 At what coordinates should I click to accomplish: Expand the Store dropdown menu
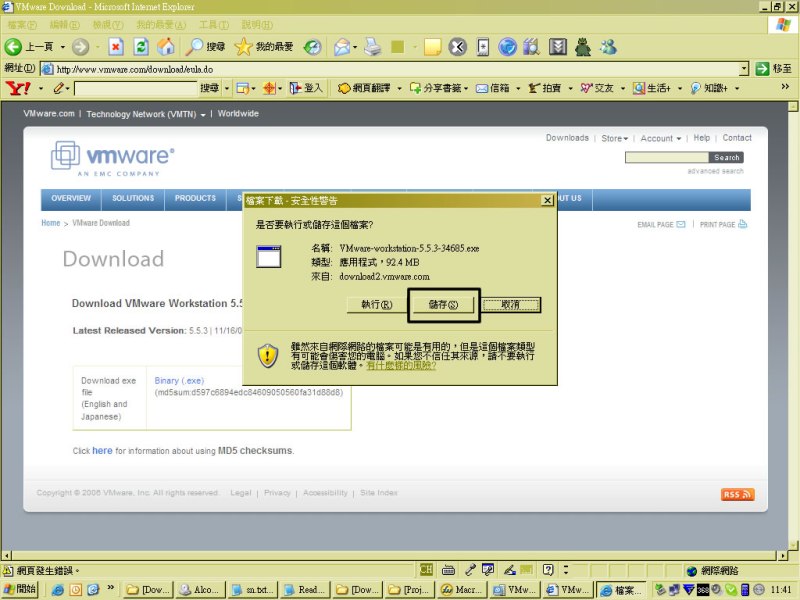coord(614,138)
